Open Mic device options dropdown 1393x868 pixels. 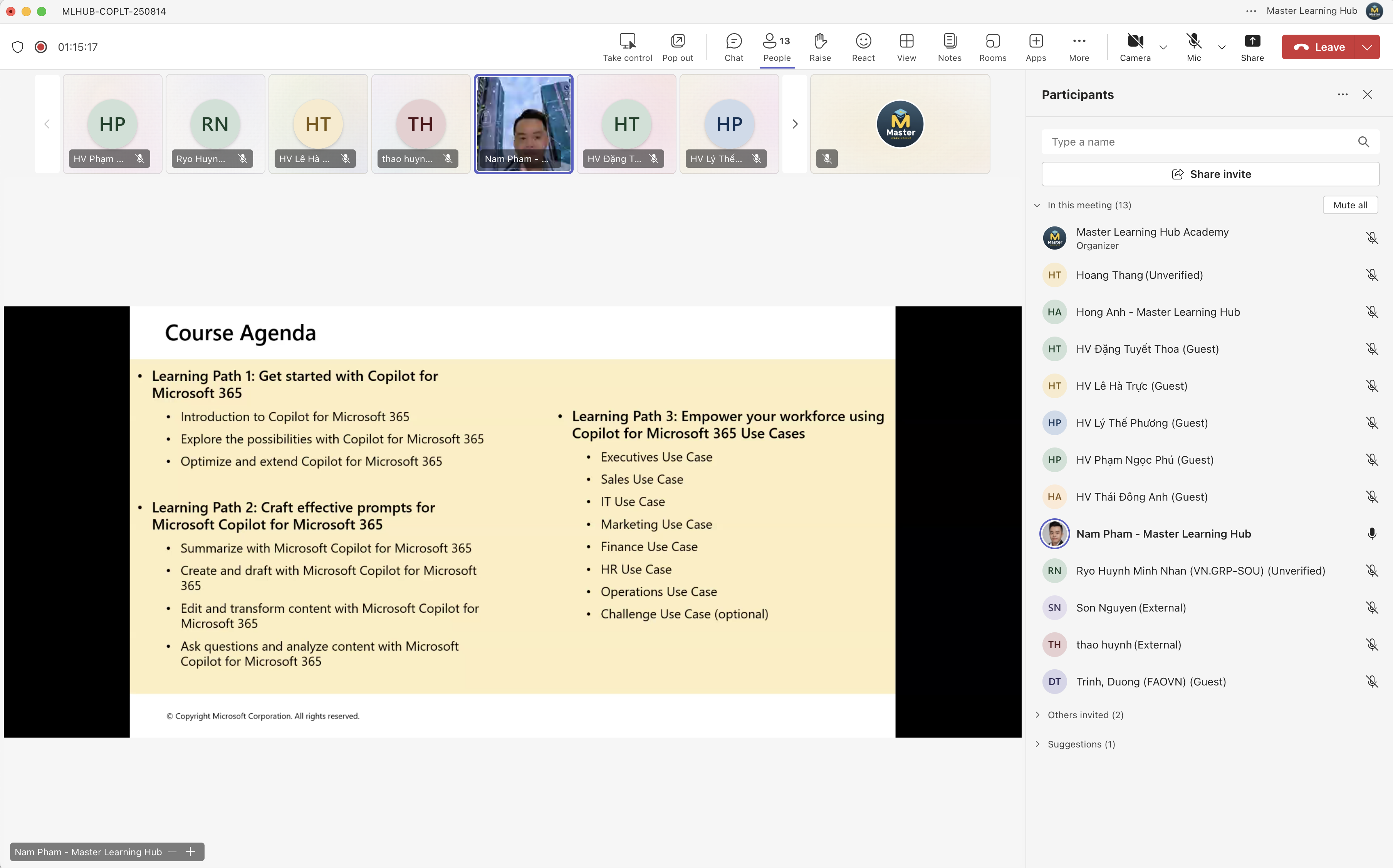tap(1221, 47)
